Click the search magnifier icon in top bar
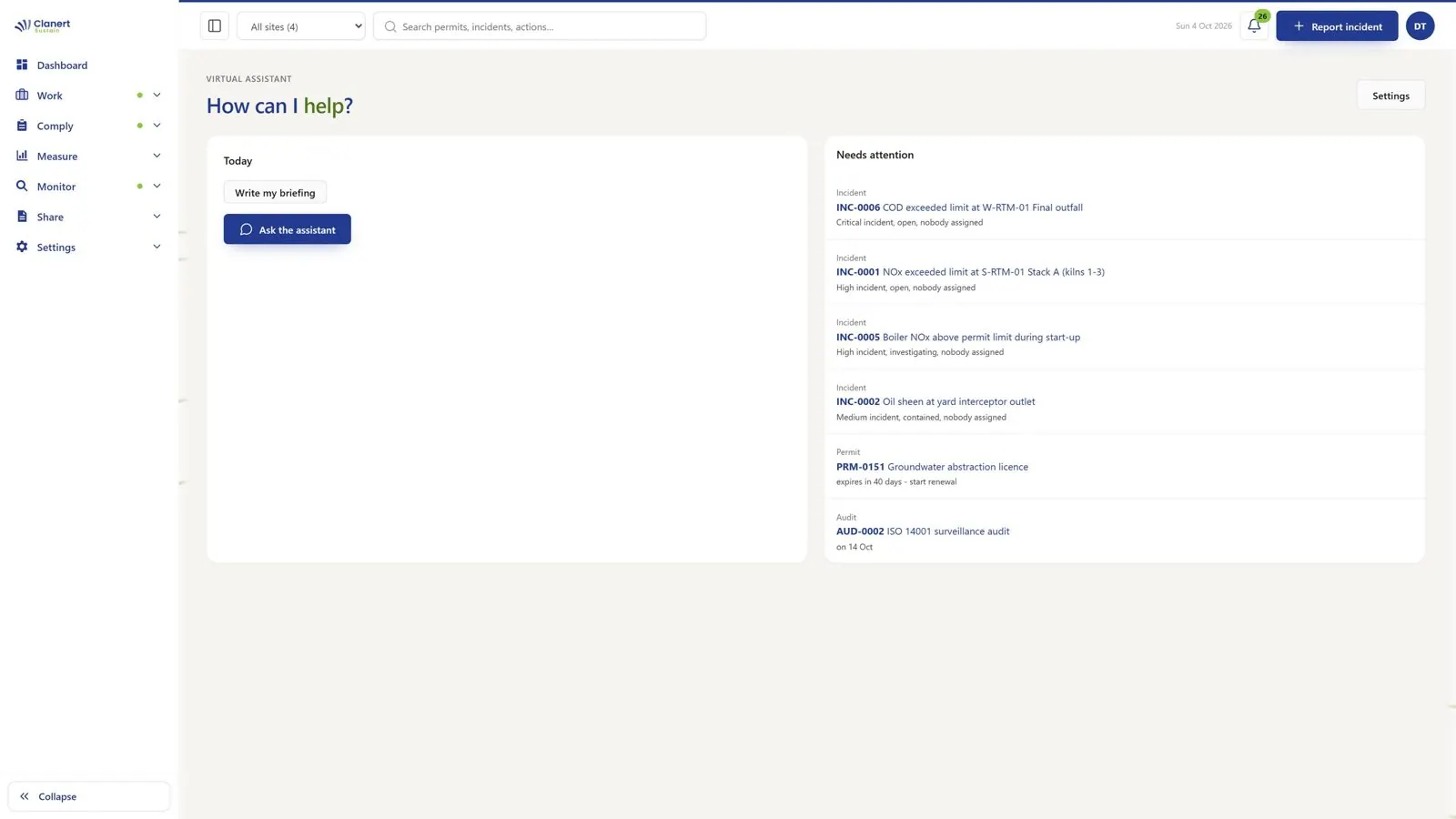This screenshot has height=819, width=1456. 390,26
